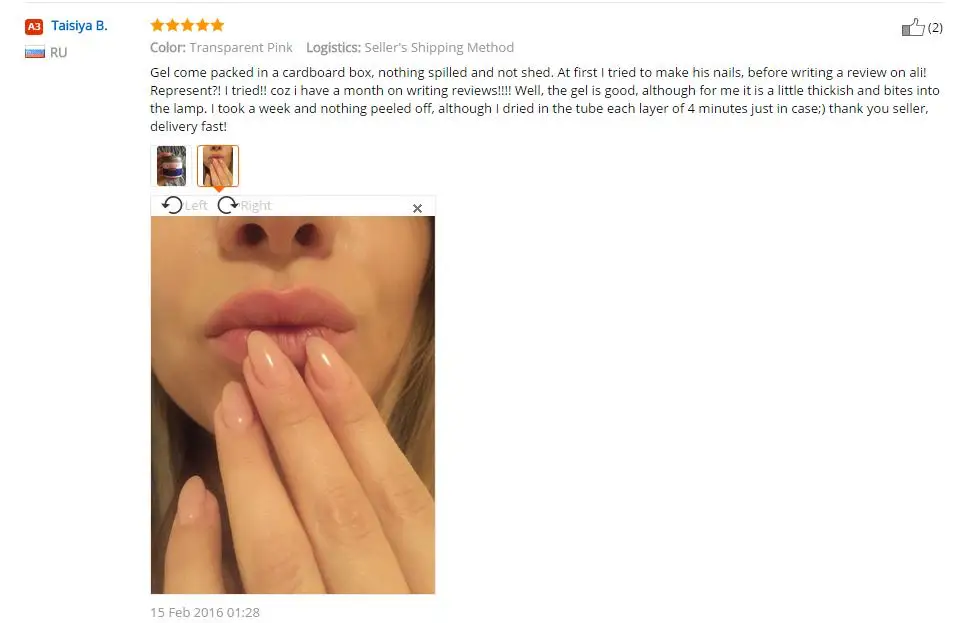Viewport: 971px width, 623px height.
Task: Open Taisiya B.'s profile link
Action: 79,25
